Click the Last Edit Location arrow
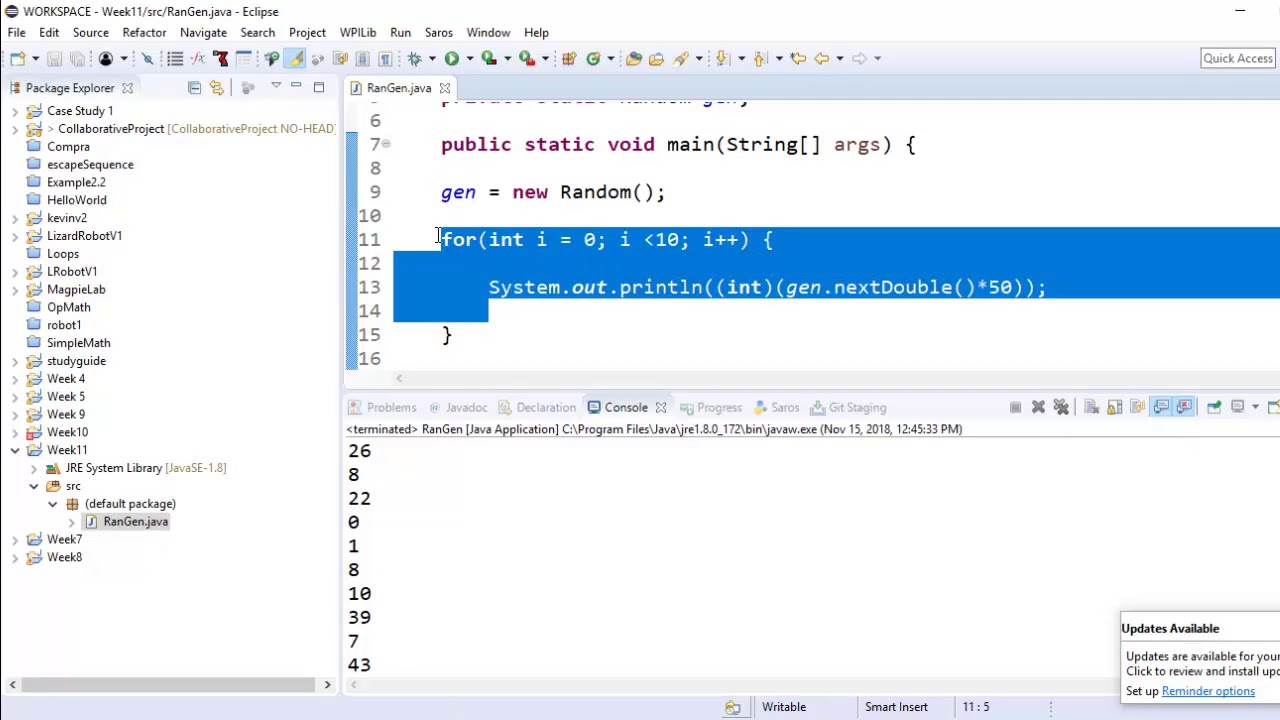This screenshot has height=720, width=1280. pyautogui.click(x=798, y=58)
